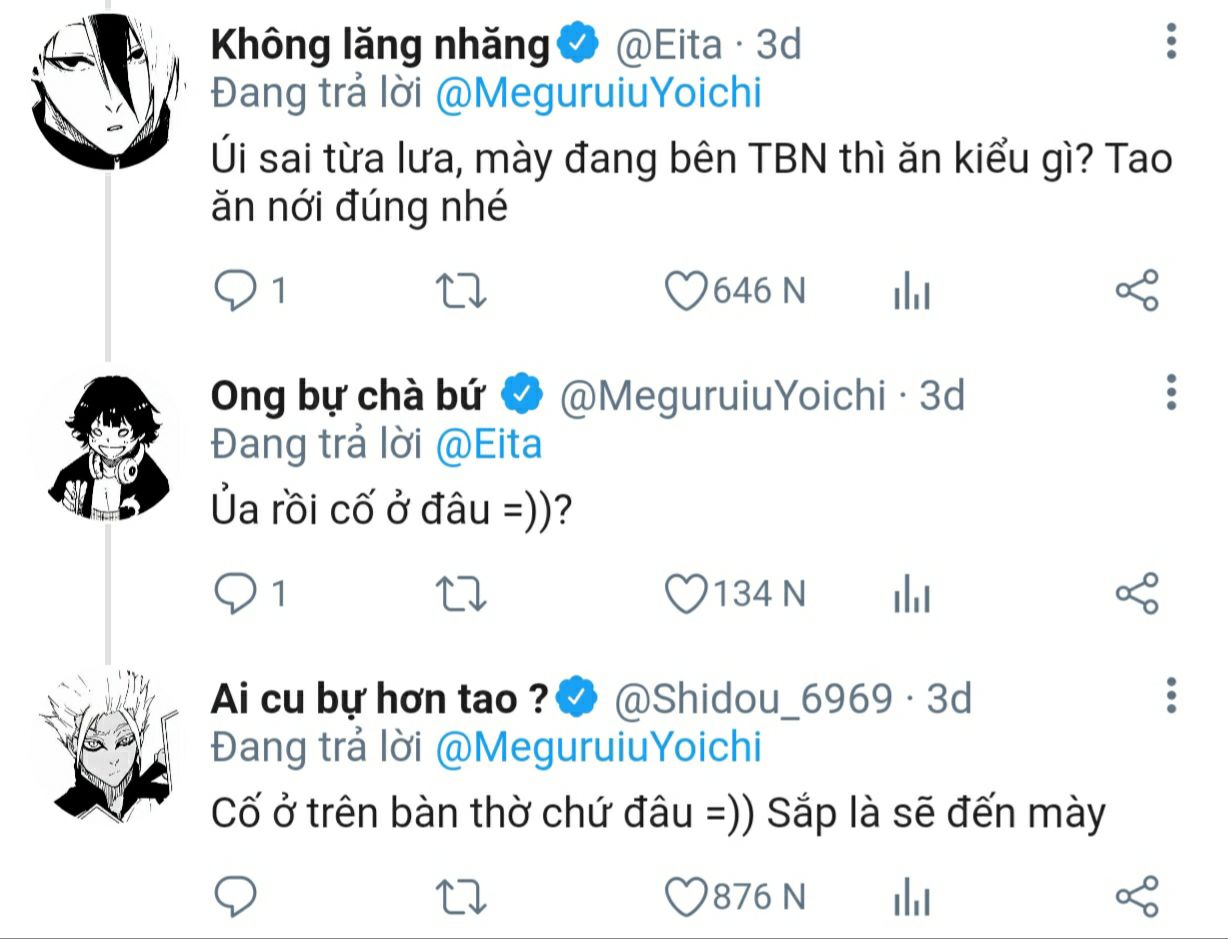
Task: View analytics for the @Eita tweet
Action: [x=910, y=293]
